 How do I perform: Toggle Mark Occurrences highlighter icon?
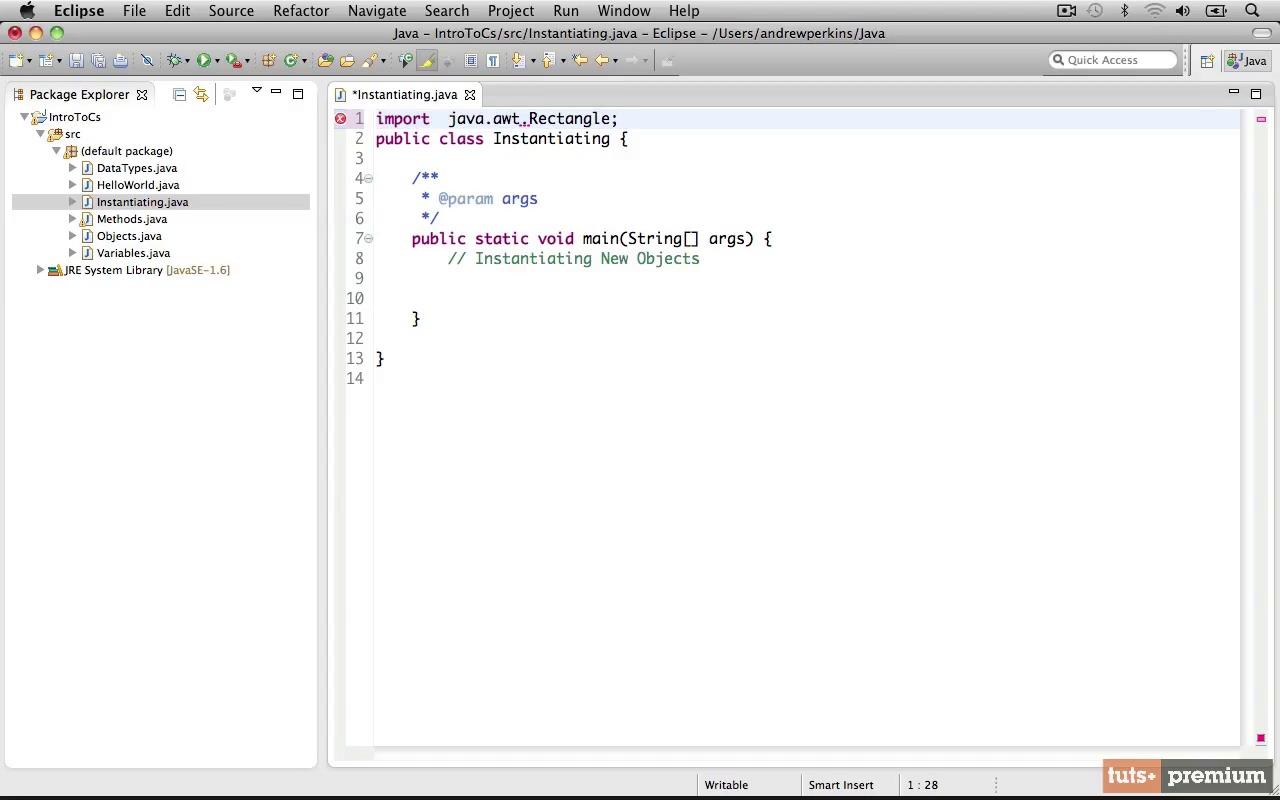tap(427, 61)
